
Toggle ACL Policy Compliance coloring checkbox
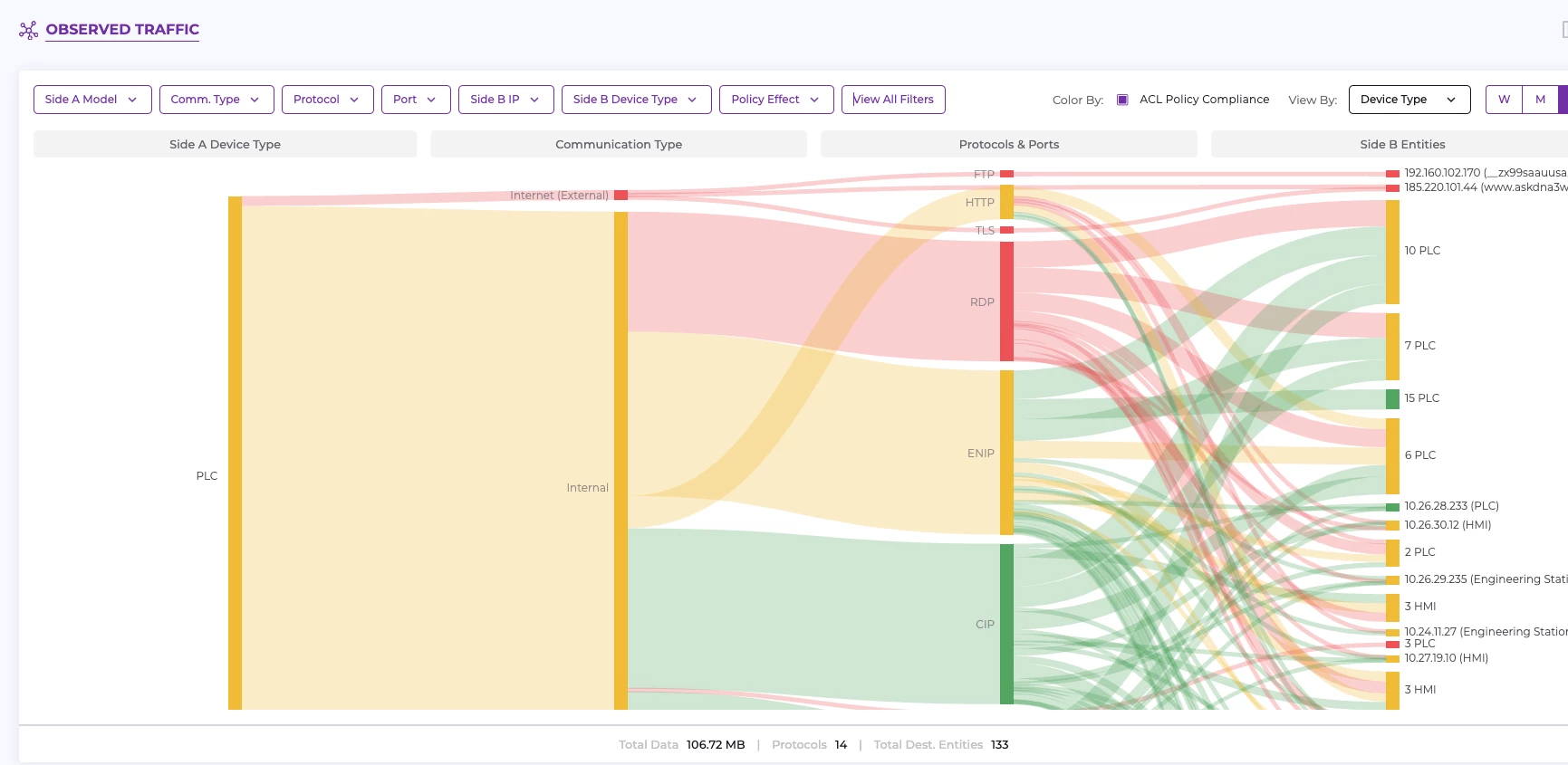click(1122, 100)
